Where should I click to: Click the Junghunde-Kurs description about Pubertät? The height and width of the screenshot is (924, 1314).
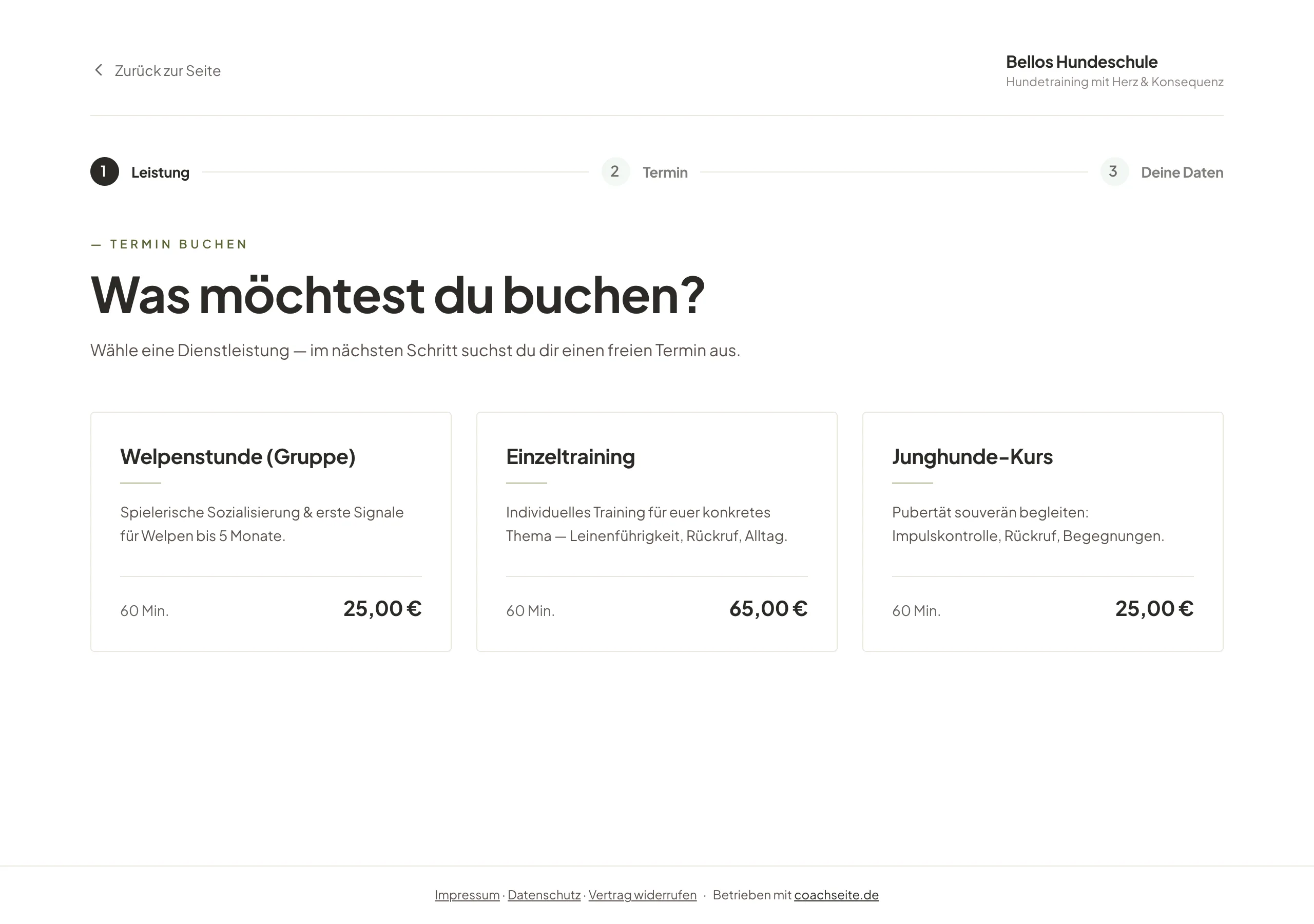1028,524
